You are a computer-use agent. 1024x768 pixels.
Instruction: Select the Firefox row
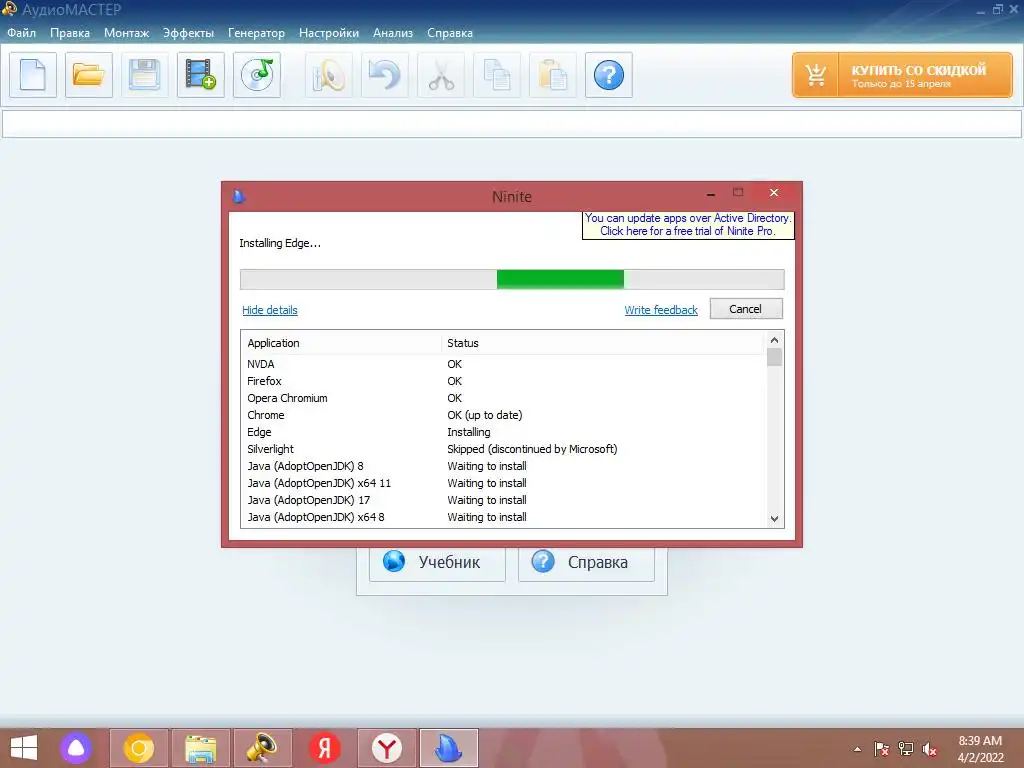click(504, 381)
